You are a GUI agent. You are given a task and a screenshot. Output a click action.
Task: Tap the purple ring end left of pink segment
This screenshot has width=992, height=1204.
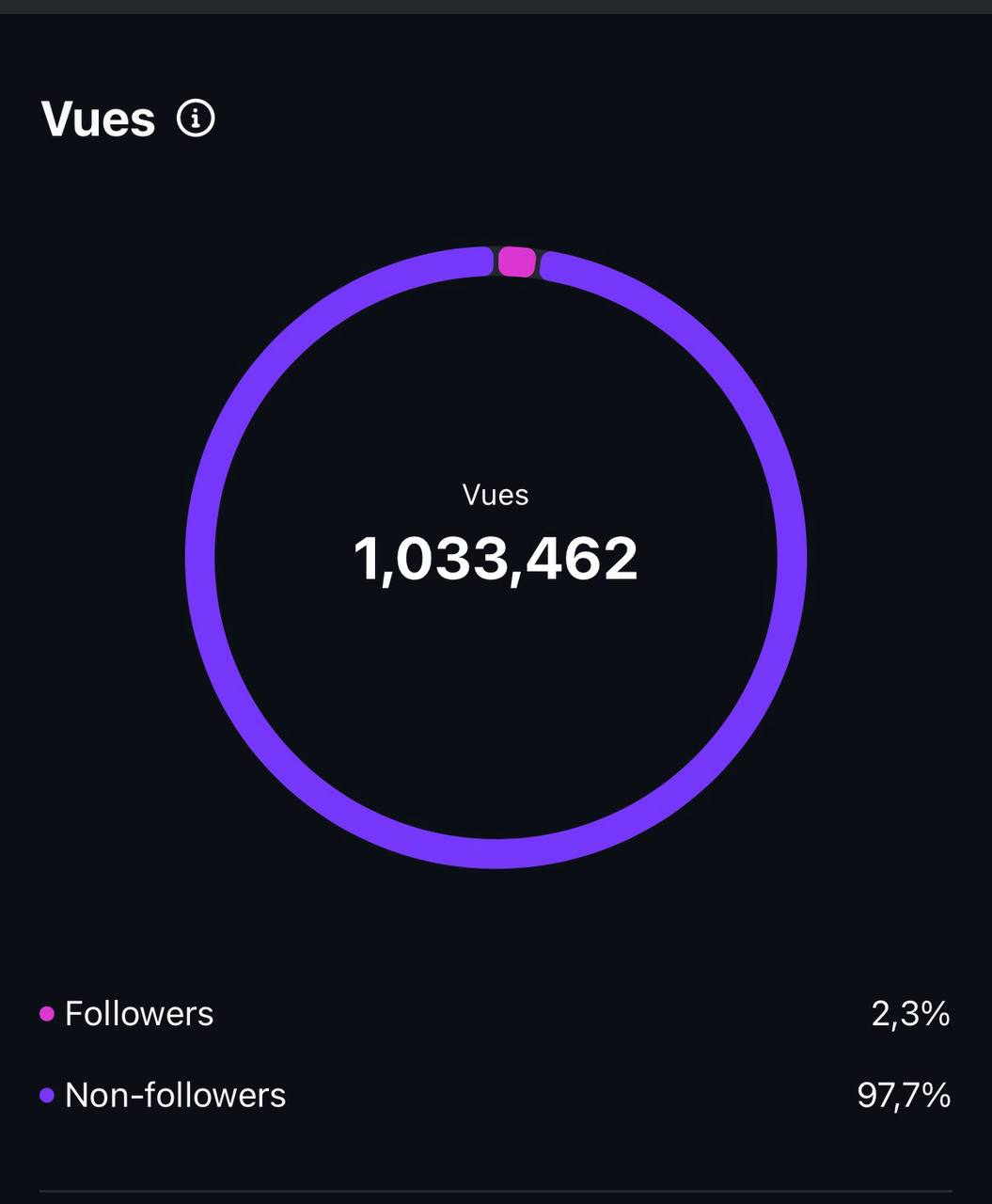point(481,261)
